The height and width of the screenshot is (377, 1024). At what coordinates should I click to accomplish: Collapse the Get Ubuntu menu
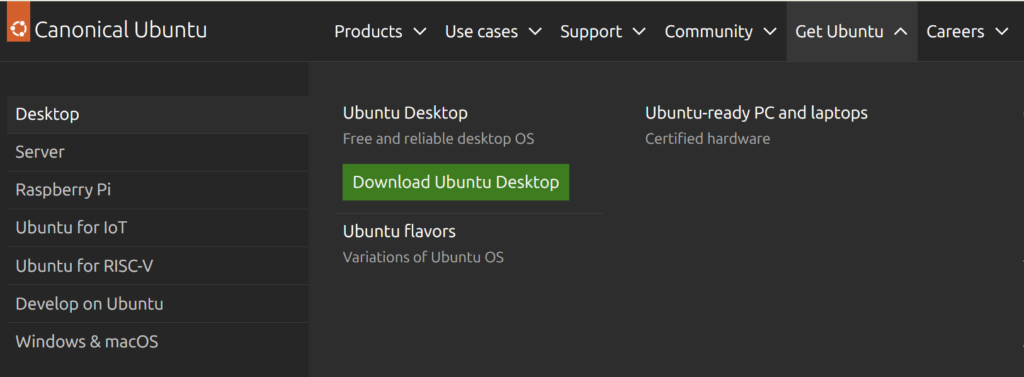click(852, 31)
